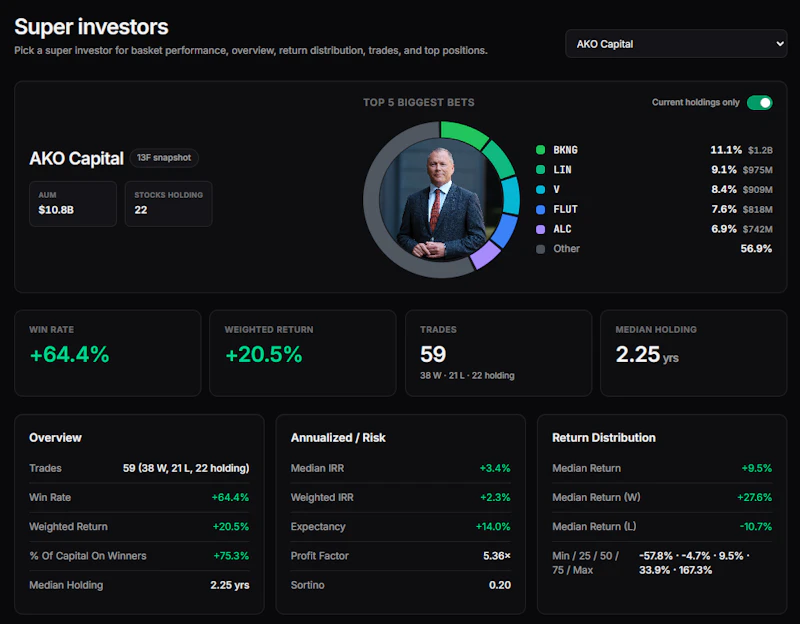Click the ALC ticker label
Viewport: 800px width, 624px height.
point(562,229)
